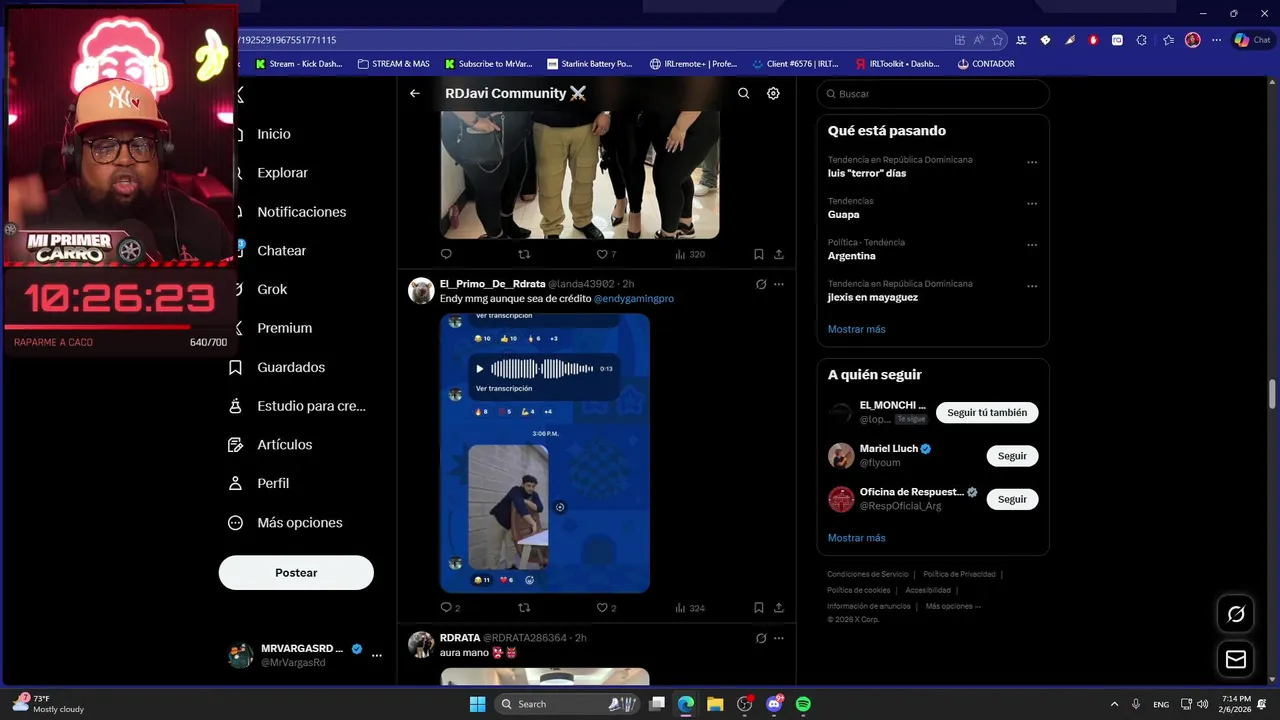Open account menu next to MRVARGASRD
Viewport: 1280px width, 720px height.
377,655
